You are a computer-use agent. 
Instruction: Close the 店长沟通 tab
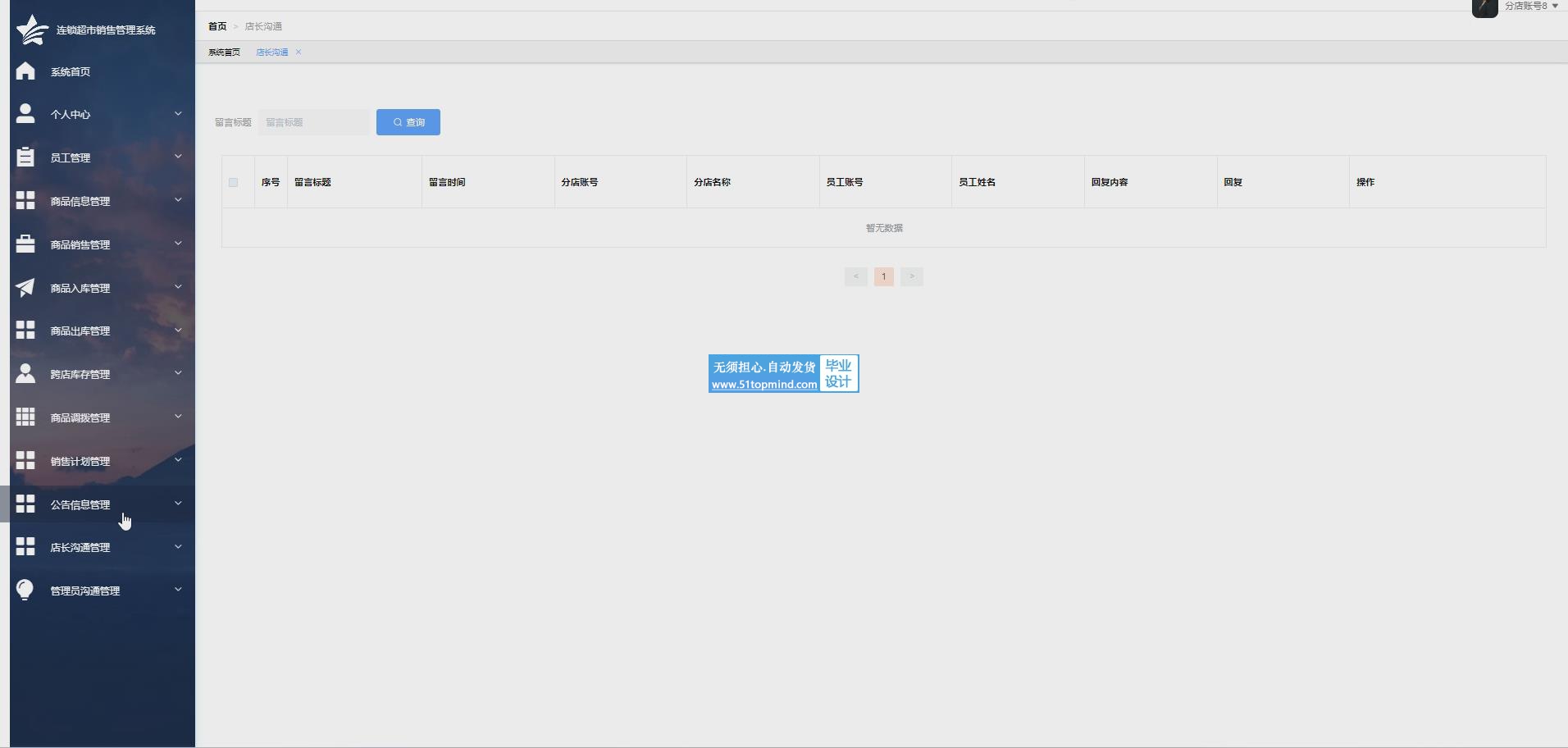tap(299, 52)
